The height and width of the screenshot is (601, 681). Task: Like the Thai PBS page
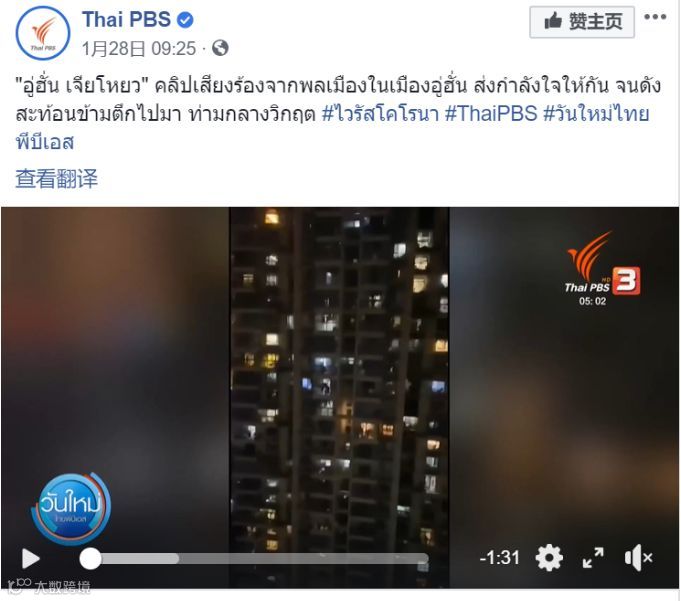pos(582,22)
